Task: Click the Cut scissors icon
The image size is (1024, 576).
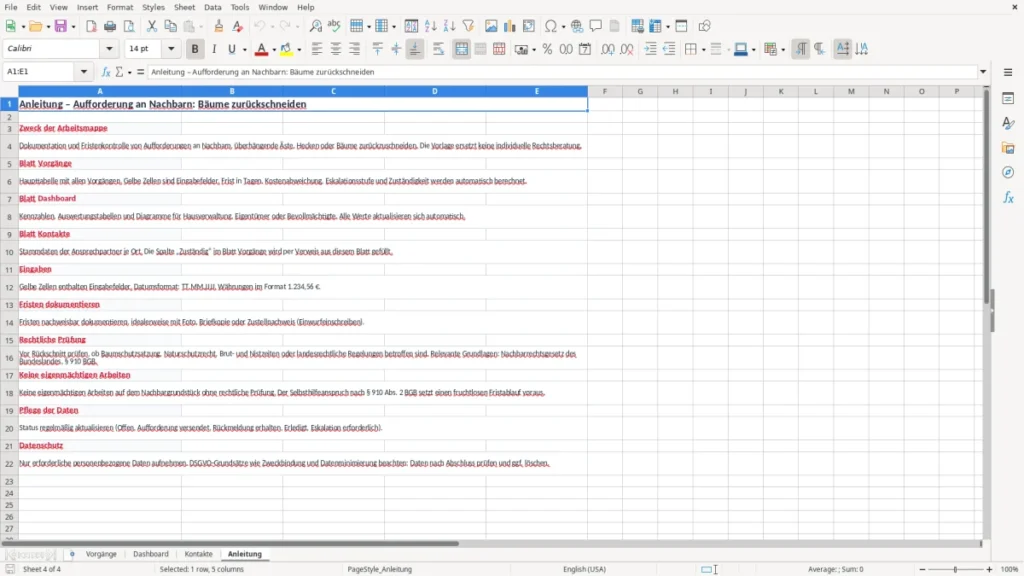Action: pyautogui.click(x=152, y=26)
